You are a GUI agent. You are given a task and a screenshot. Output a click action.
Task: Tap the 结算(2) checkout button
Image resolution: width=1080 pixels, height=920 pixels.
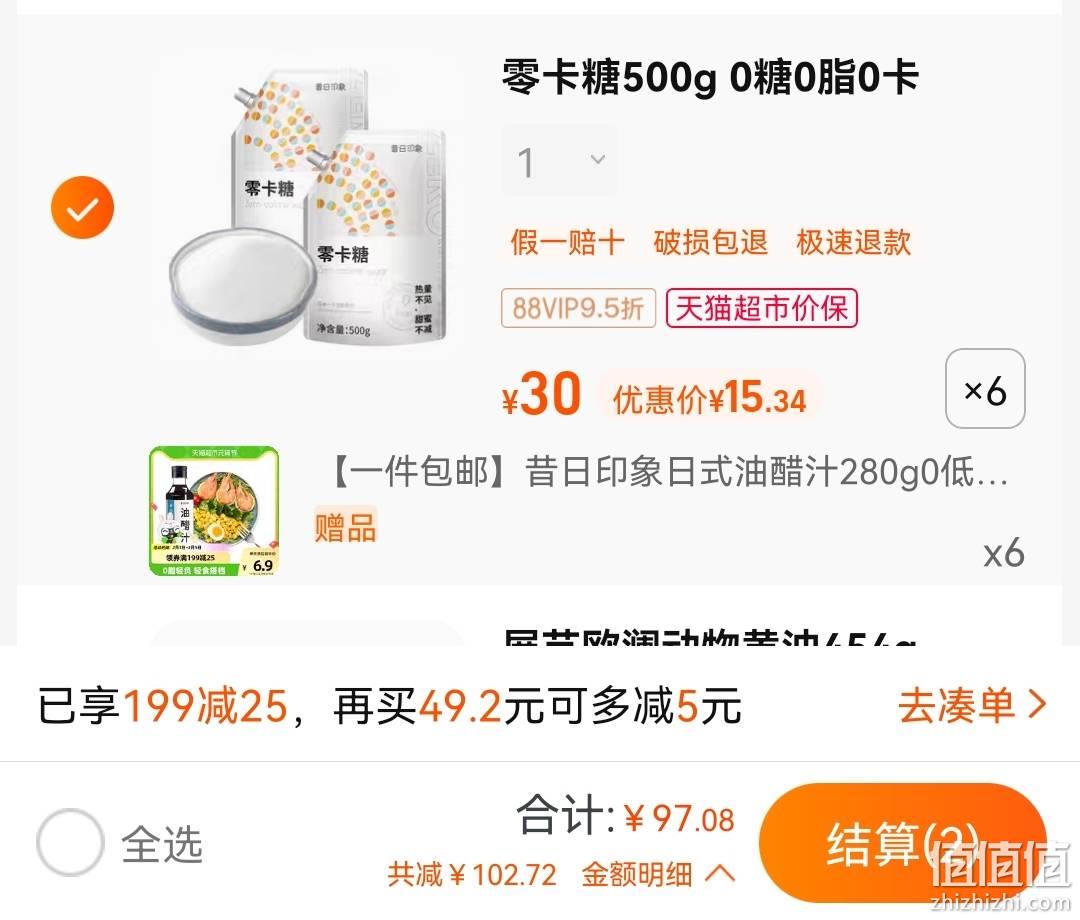[903, 843]
